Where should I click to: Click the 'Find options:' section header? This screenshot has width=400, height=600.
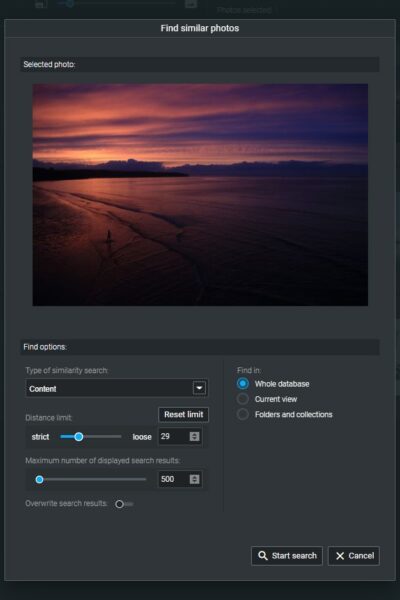pyautogui.click(x=200, y=347)
